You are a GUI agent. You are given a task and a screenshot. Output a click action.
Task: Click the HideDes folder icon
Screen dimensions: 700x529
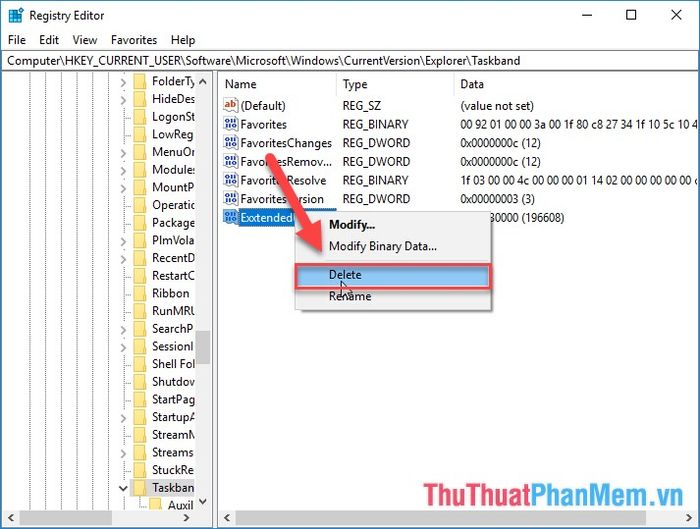pos(140,99)
